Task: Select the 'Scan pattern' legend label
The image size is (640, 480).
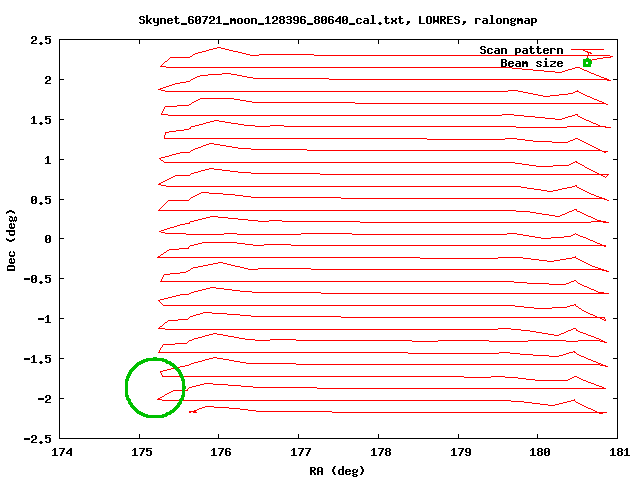Action: (521, 50)
